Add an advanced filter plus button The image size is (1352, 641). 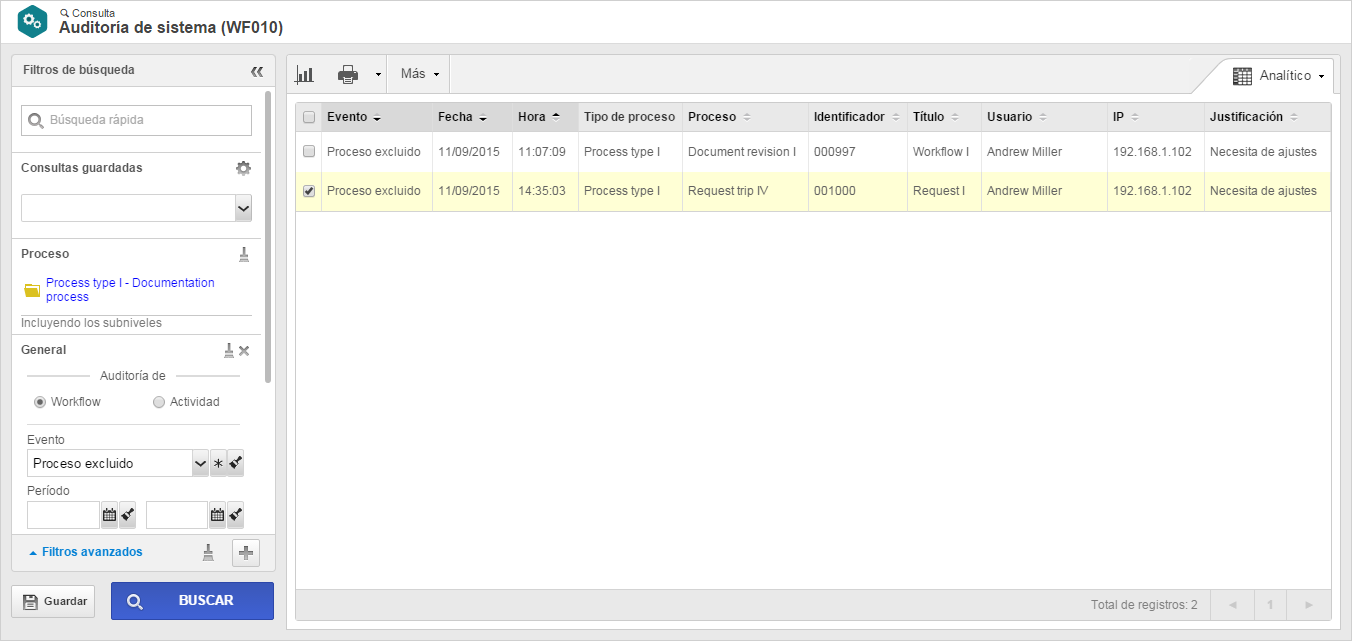[246, 552]
